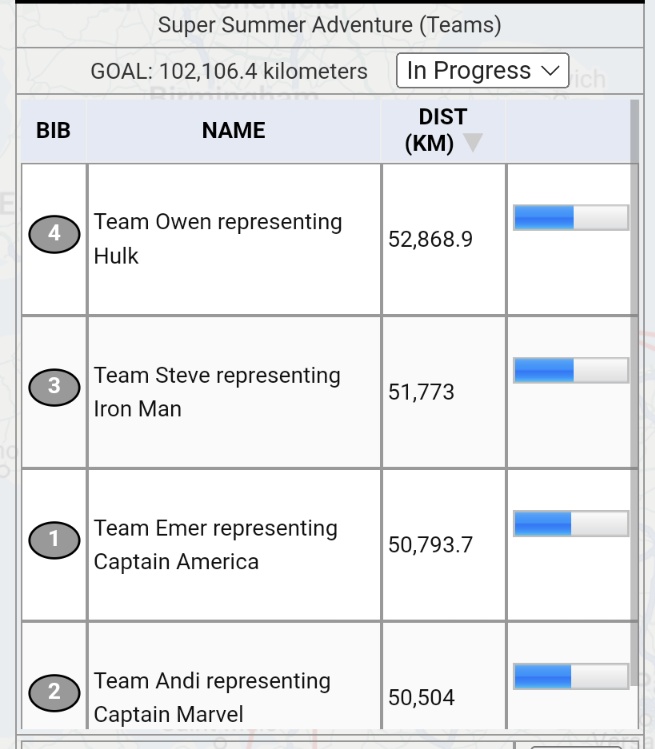Click Team Emer's progress bar
This screenshot has height=749, width=655.
click(x=570, y=524)
